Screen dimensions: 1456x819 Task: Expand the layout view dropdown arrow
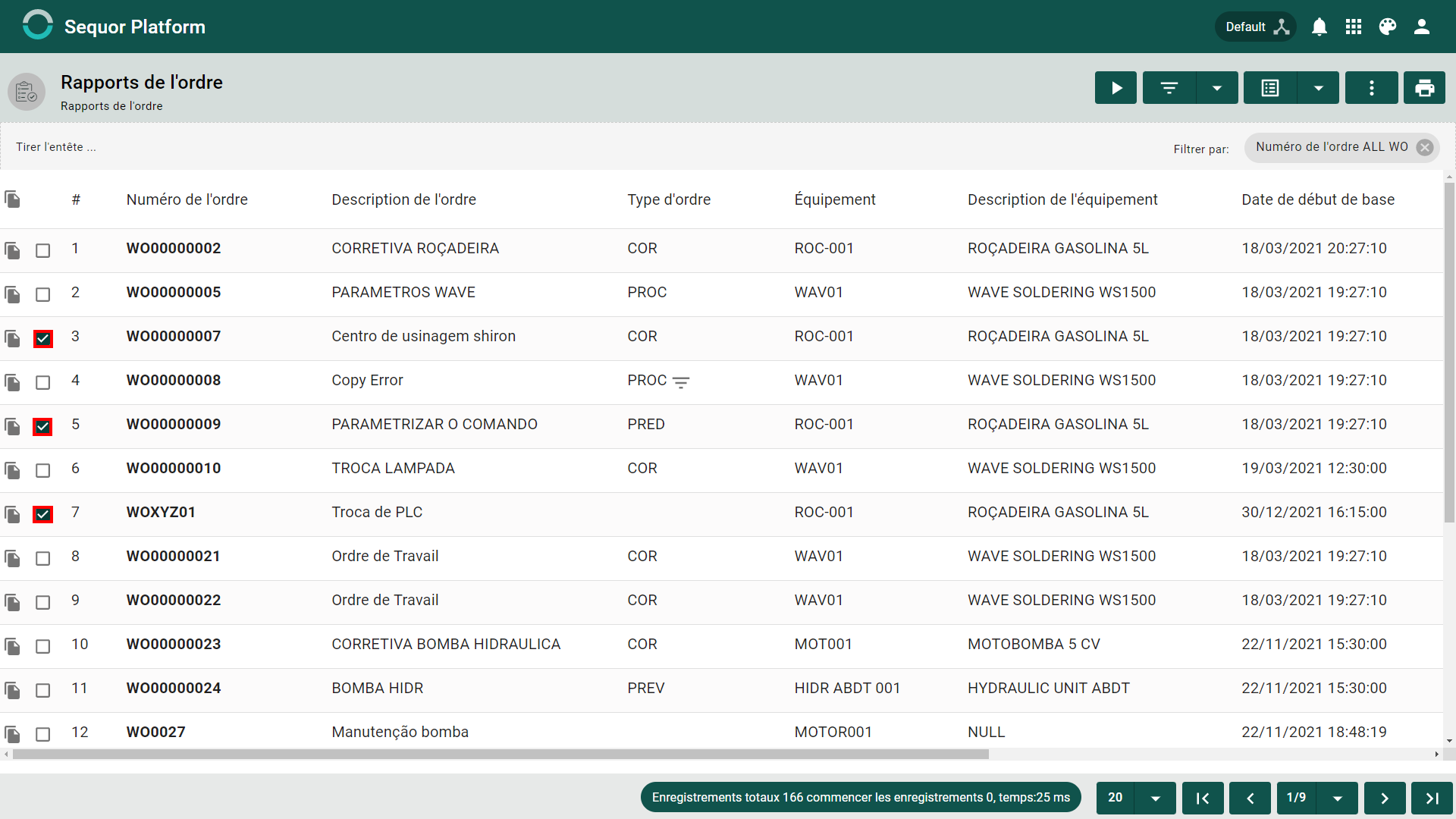(x=1318, y=88)
